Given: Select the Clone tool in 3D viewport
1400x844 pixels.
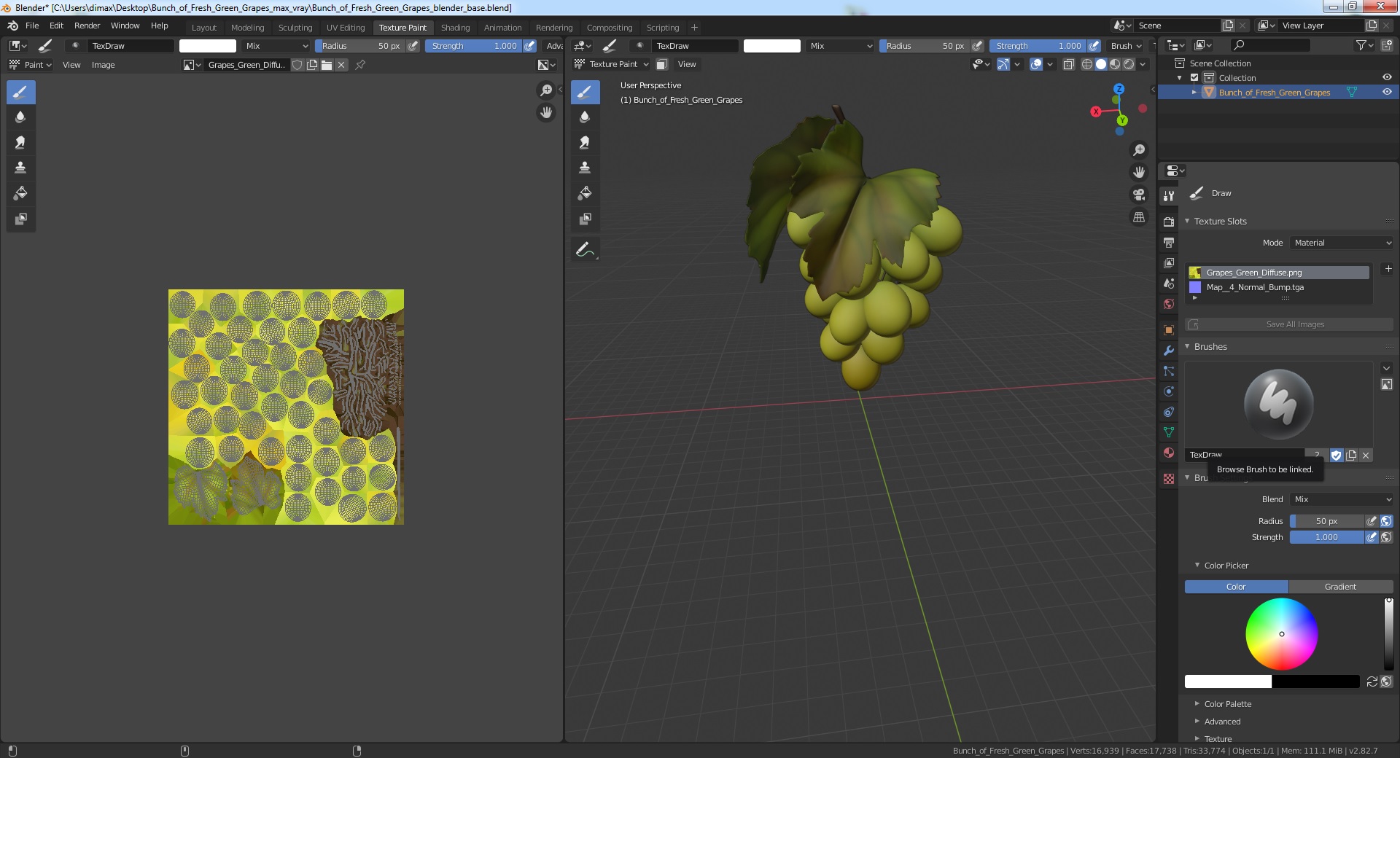Looking at the screenshot, I should click(584, 168).
